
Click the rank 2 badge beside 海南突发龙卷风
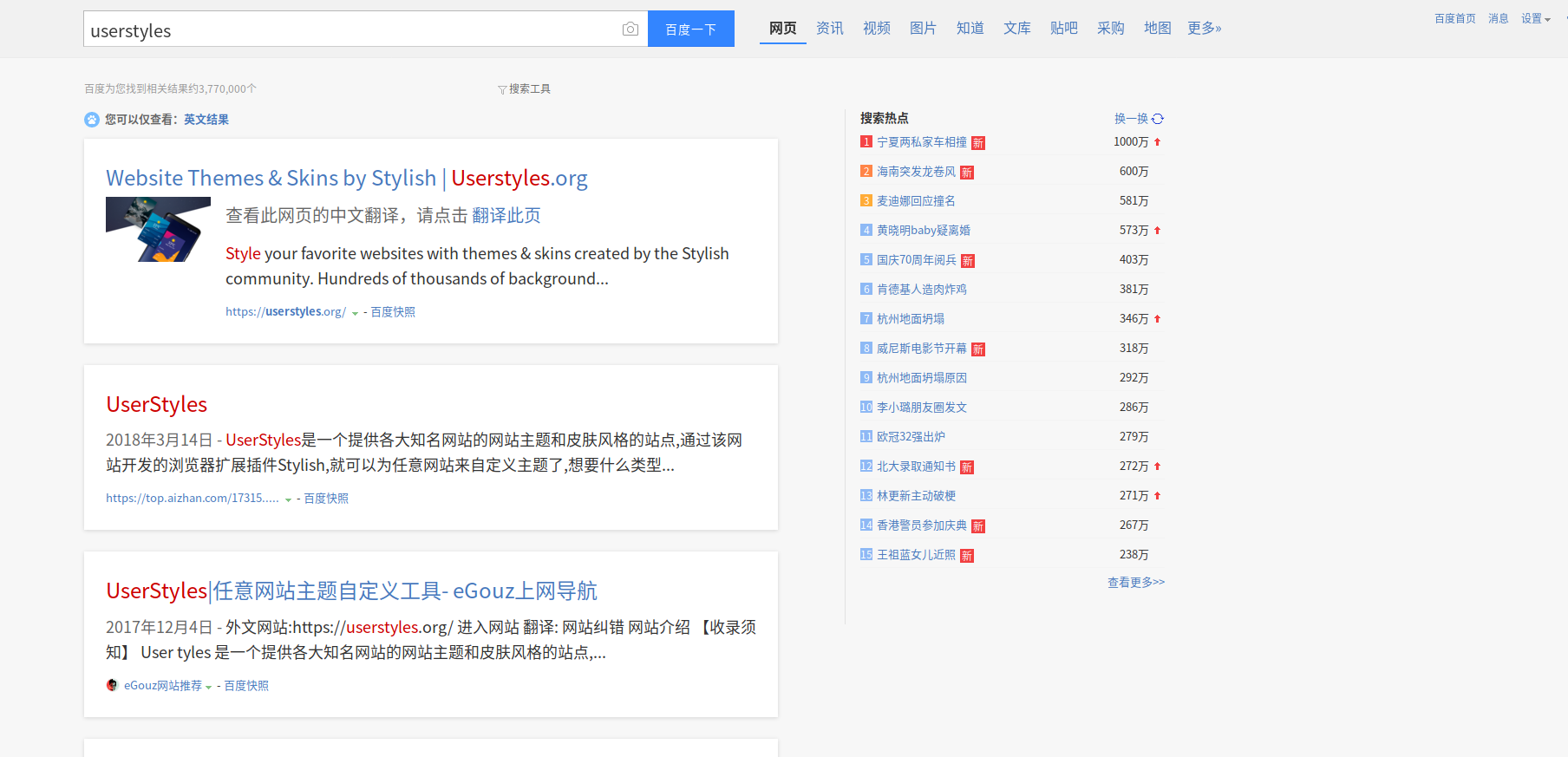coord(866,171)
